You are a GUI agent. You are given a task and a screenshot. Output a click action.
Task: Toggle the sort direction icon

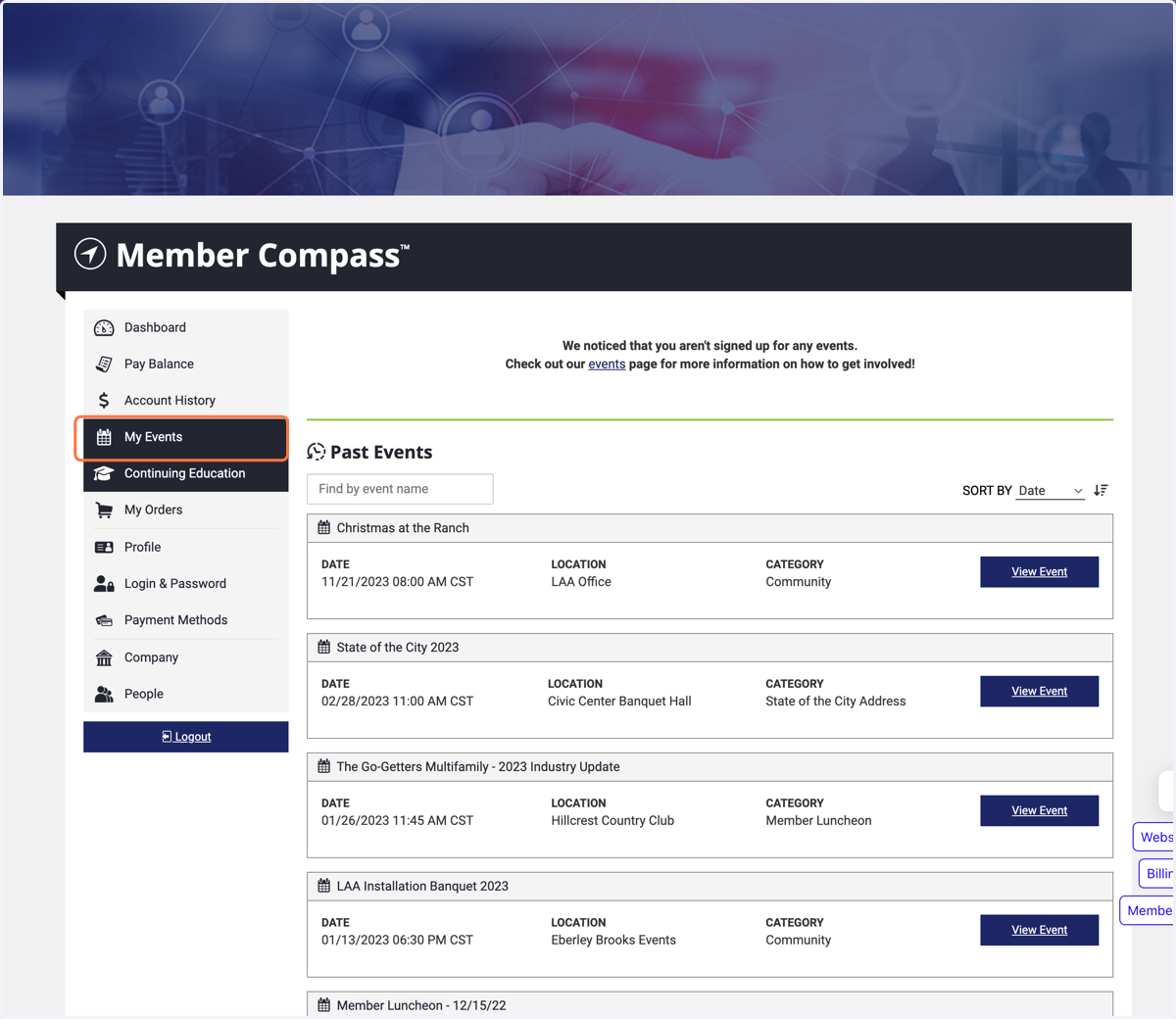pos(1101,490)
